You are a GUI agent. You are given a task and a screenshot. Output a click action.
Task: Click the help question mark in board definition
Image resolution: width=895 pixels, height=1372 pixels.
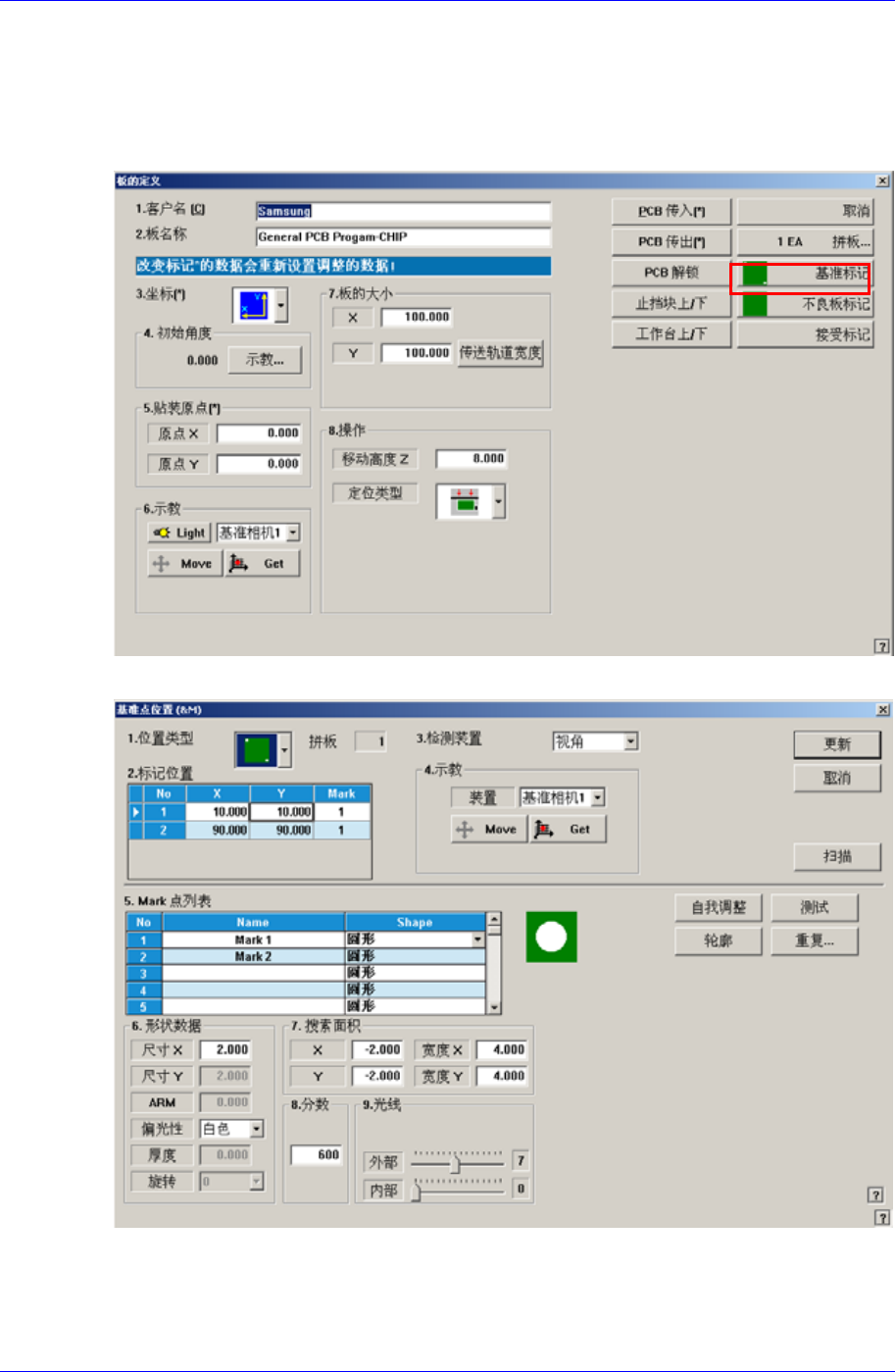881,646
